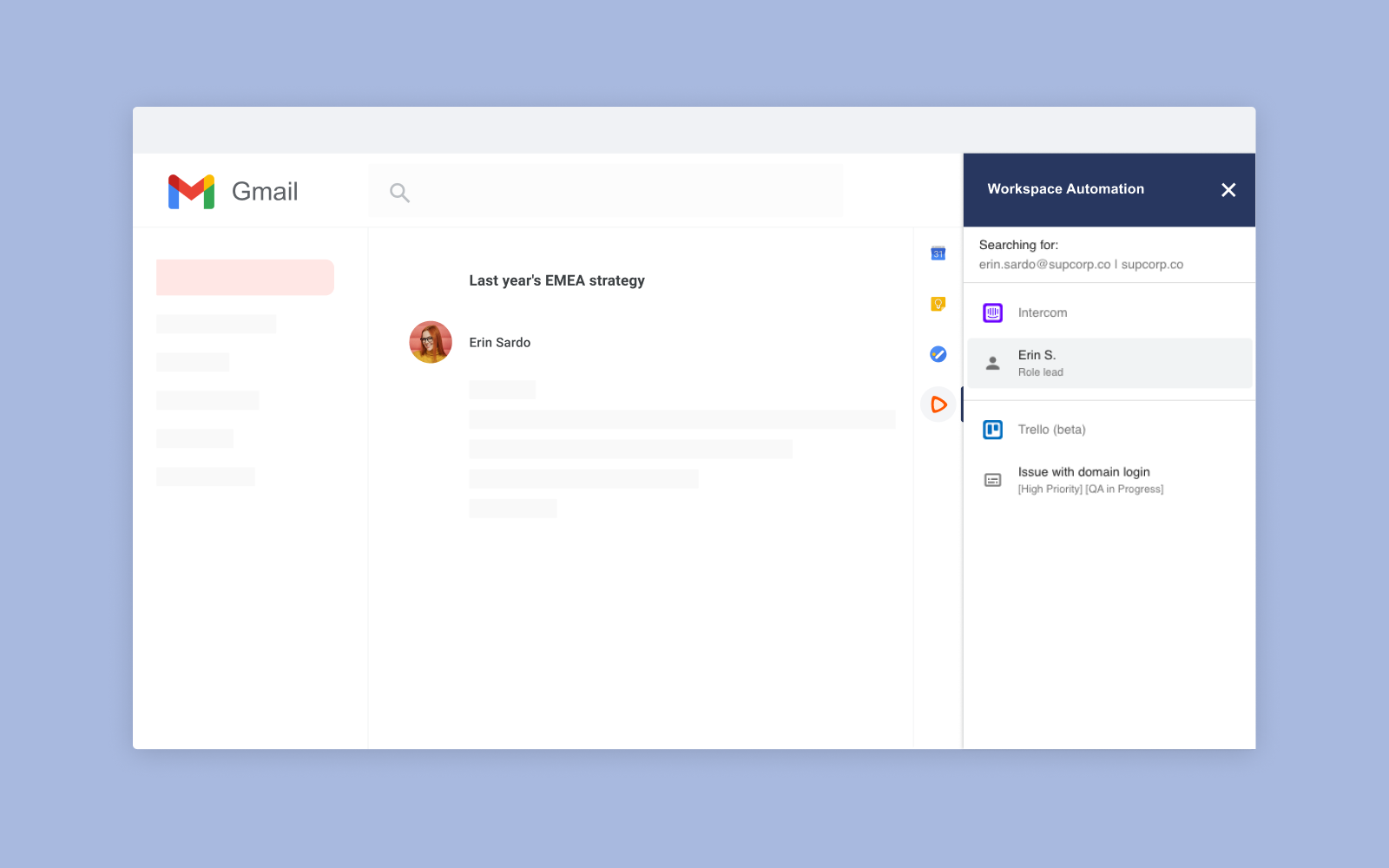Screen dimensions: 1389x868
Task: Click the Searching for: label
Action: pyautogui.click(x=1019, y=245)
